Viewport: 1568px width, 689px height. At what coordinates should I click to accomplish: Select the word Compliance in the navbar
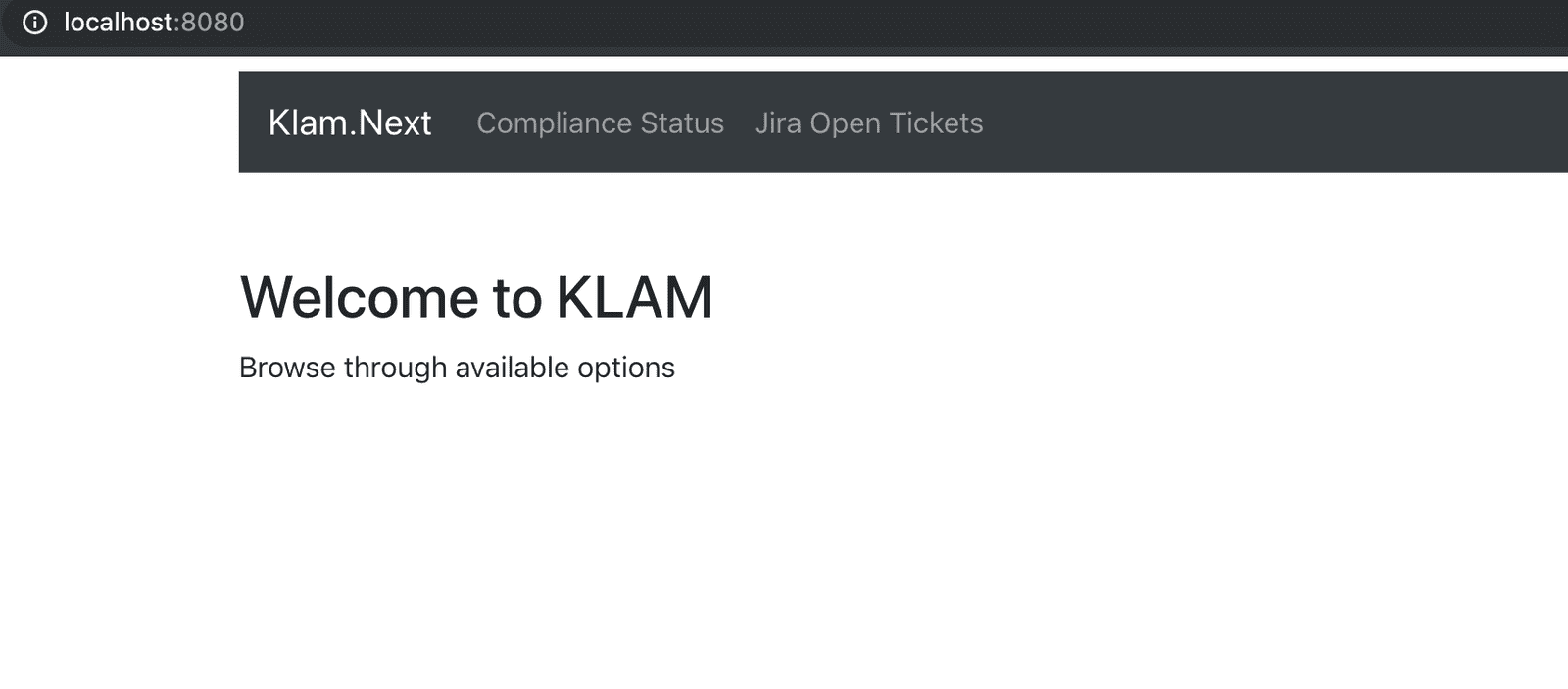pos(554,123)
